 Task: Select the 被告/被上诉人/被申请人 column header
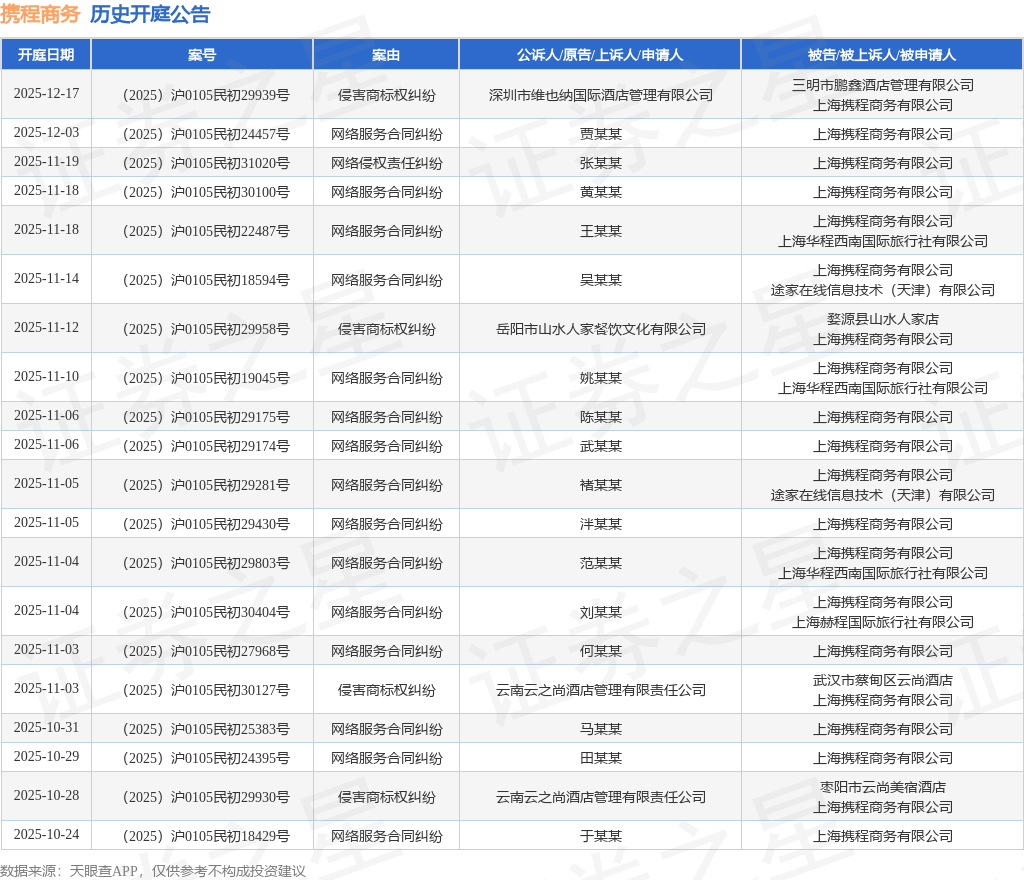(x=882, y=55)
